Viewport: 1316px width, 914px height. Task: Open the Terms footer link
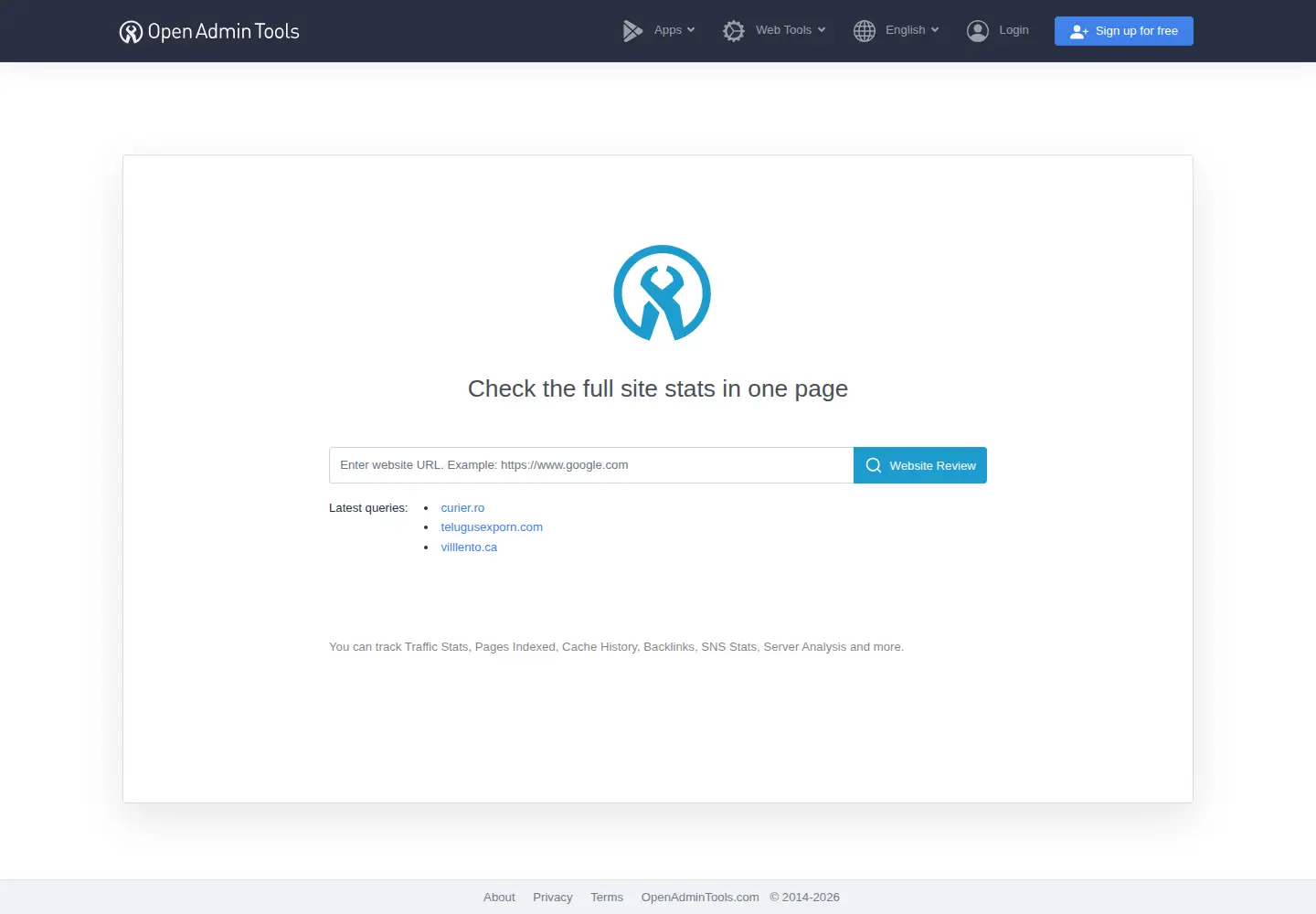point(607,898)
